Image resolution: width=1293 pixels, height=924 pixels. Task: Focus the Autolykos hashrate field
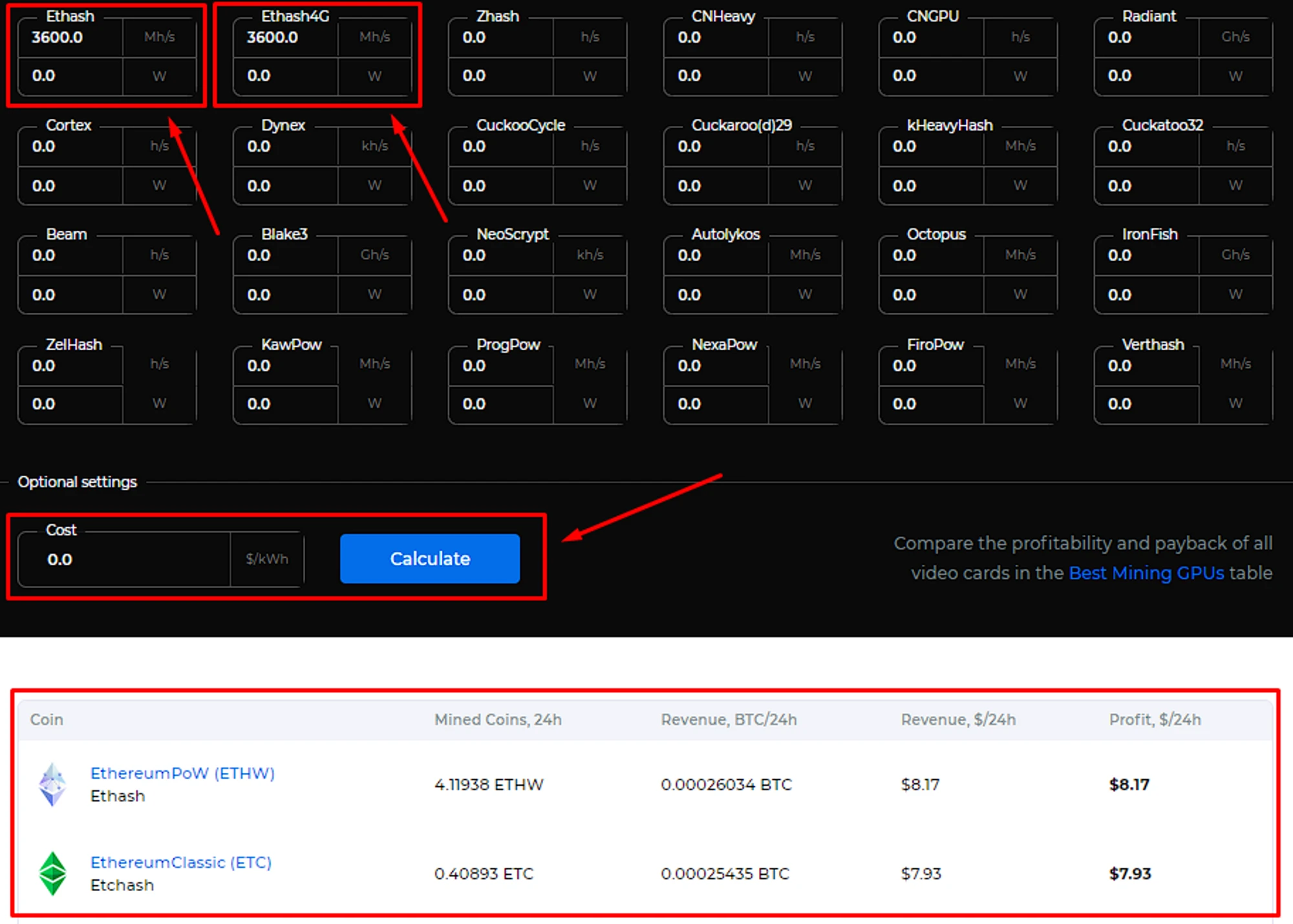pos(716,256)
